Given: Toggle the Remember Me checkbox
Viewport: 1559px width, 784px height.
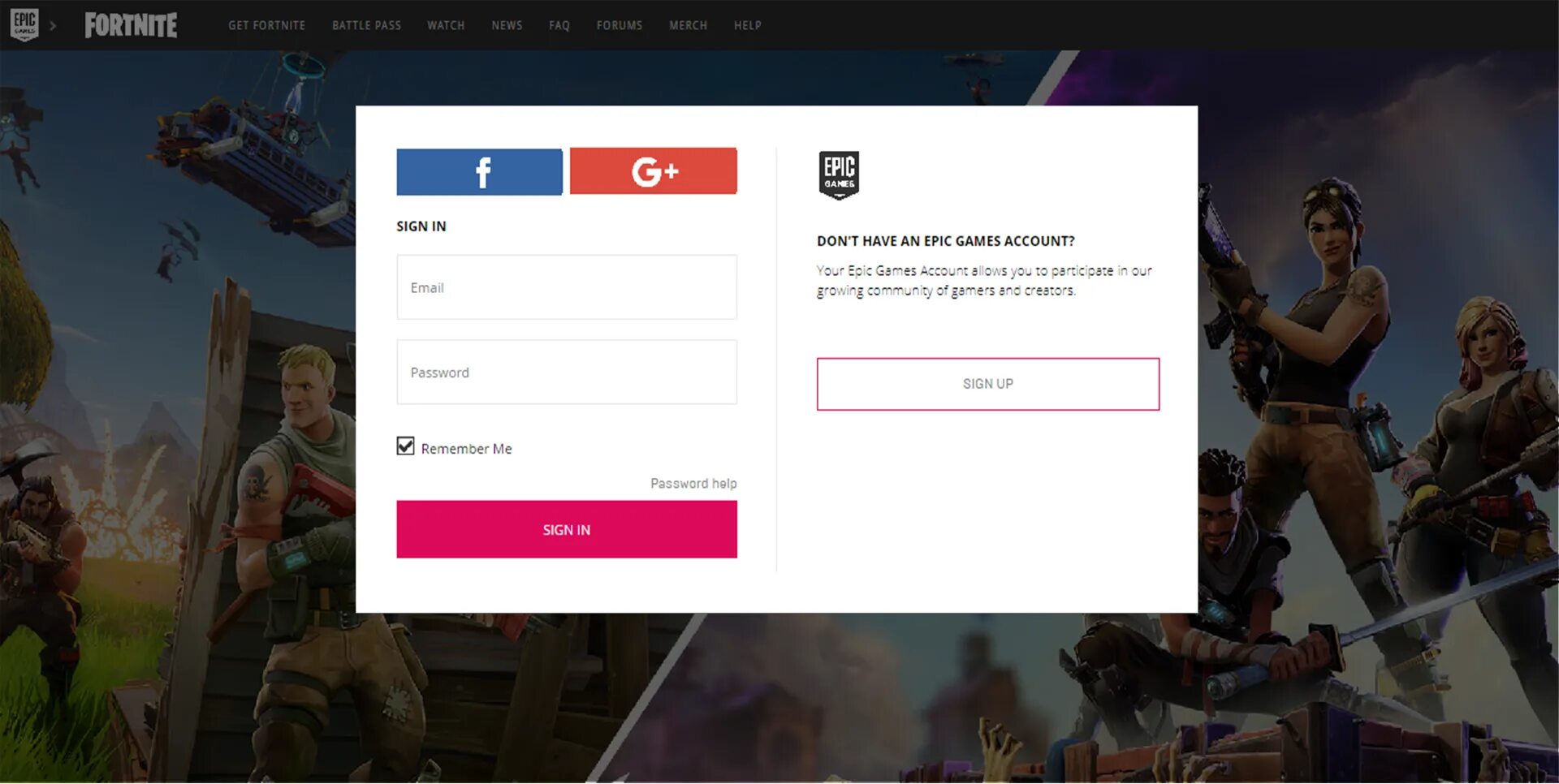Looking at the screenshot, I should (405, 446).
